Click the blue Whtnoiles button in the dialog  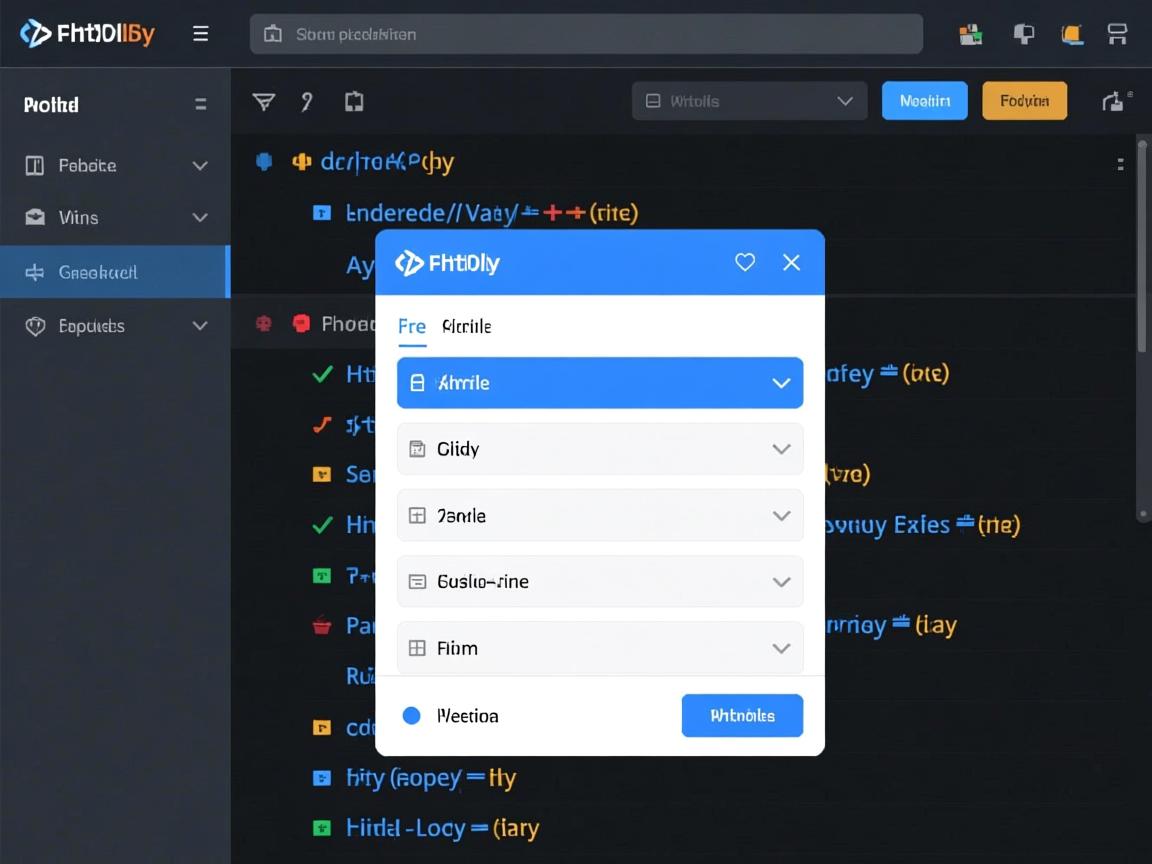tap(742, 715)
